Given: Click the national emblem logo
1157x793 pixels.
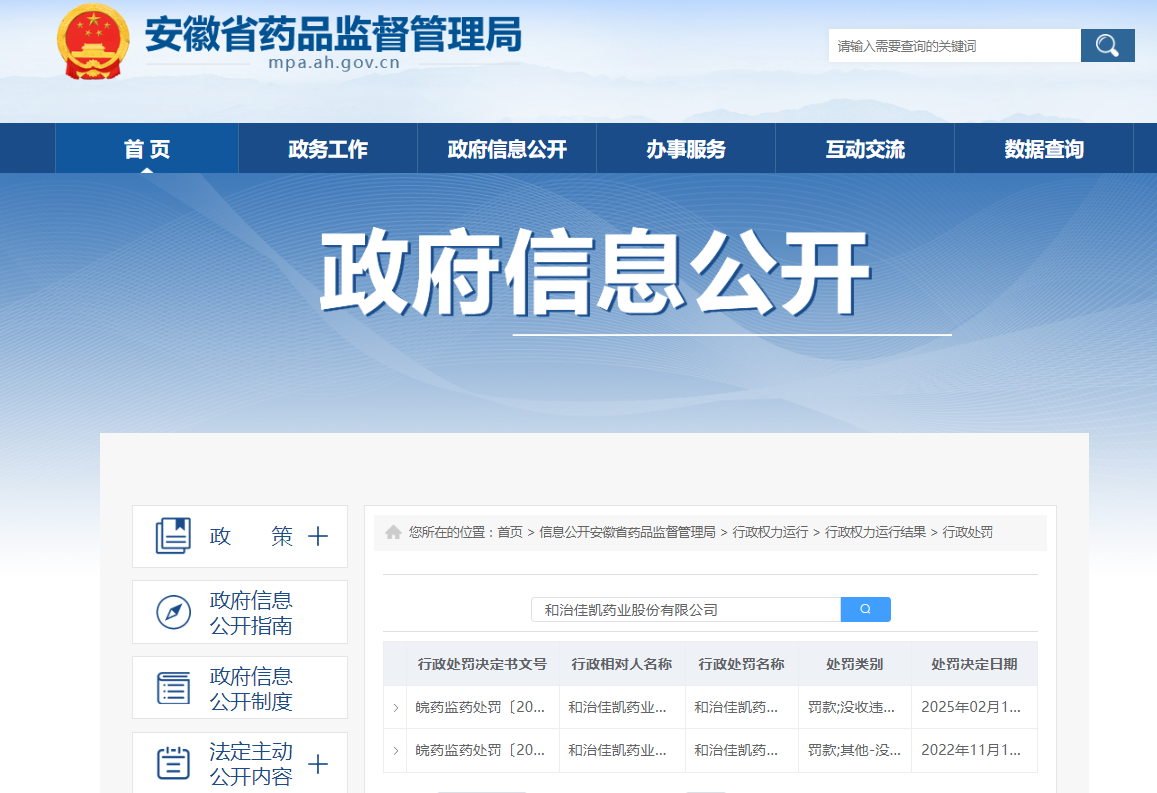Looking at the screenshot, I should 93,42.
